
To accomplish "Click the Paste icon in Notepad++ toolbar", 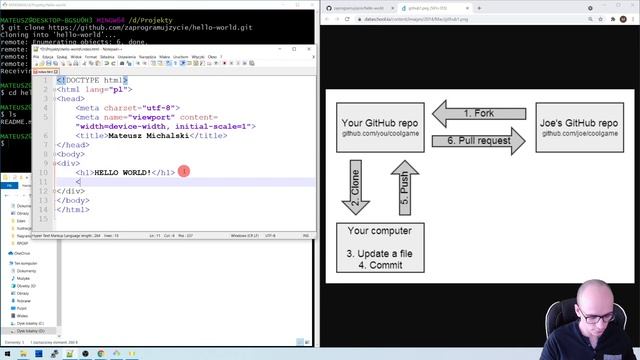I will 98,63.
